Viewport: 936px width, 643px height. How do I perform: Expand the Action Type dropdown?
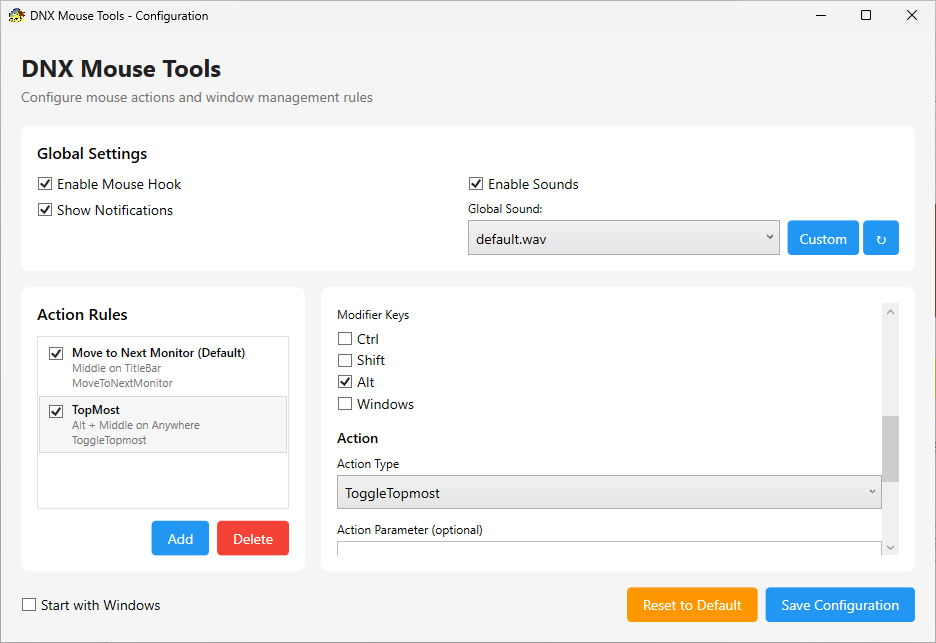[609, 492]
